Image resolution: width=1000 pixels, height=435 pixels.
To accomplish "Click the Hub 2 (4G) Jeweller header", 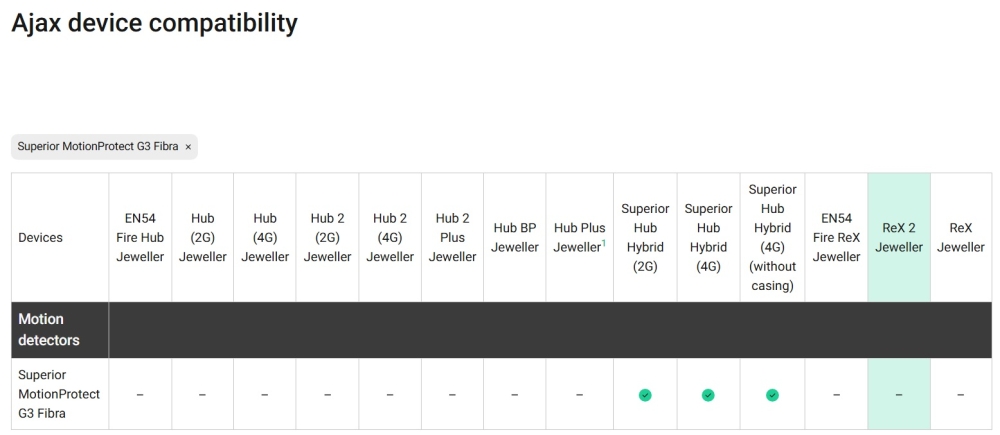I will tap(390, 238).
